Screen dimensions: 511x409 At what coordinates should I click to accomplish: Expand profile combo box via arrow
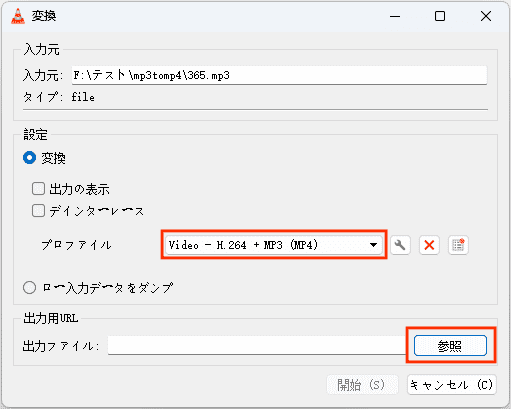tap(373, 245)
